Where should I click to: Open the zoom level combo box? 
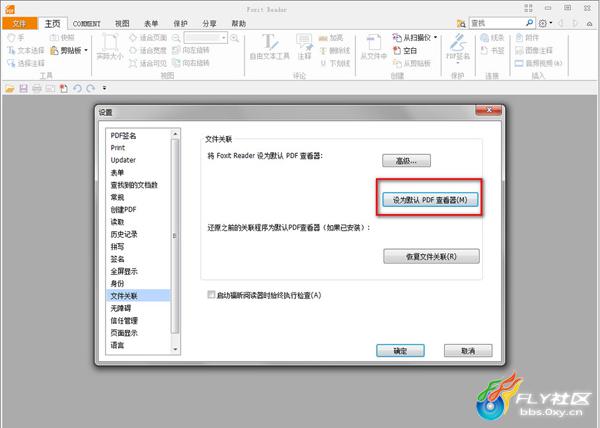click(206, 37)
